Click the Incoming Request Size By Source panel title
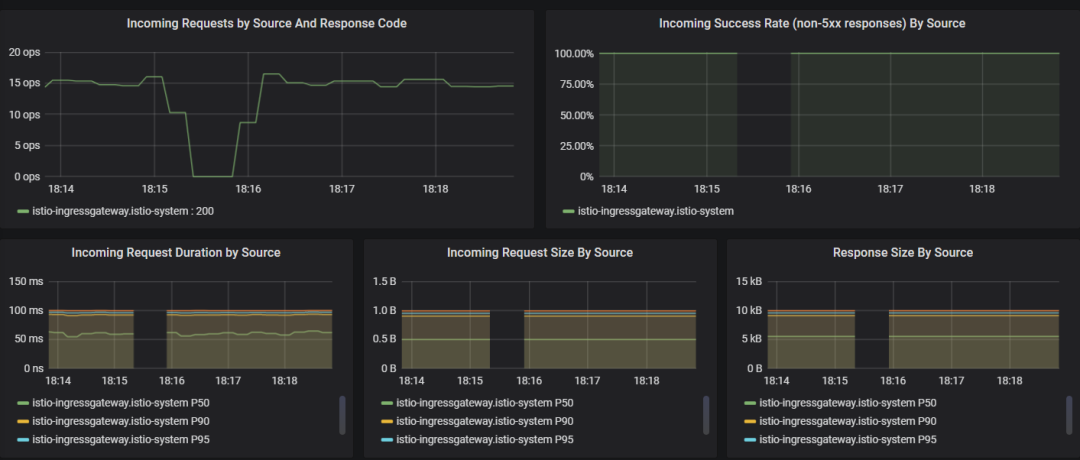The image size is (1080, 460). (540, 253)
